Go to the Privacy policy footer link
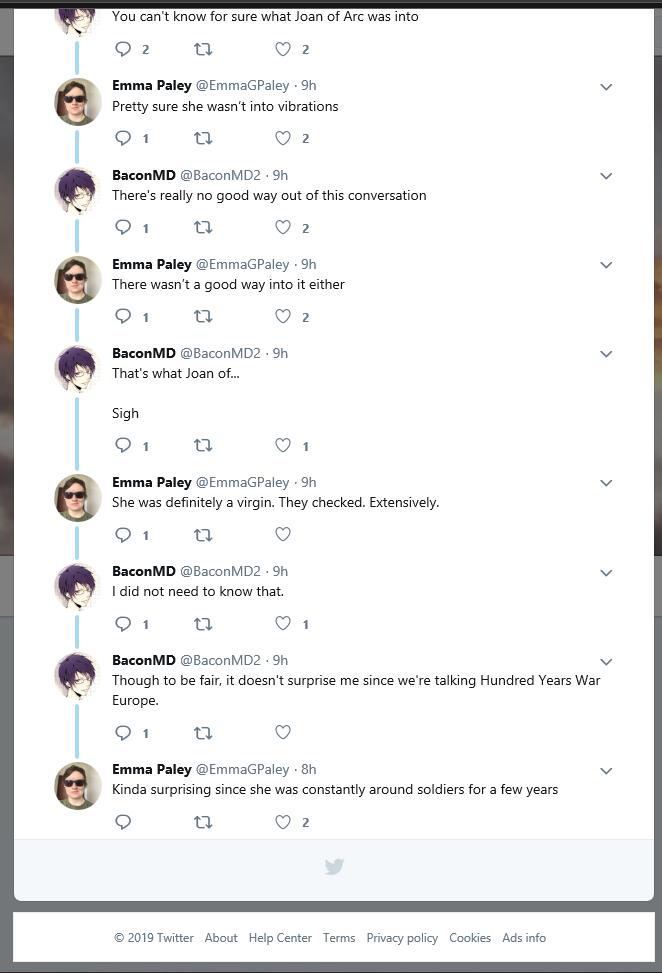Screen dimensions: 662x973 (x=402, y=938)
